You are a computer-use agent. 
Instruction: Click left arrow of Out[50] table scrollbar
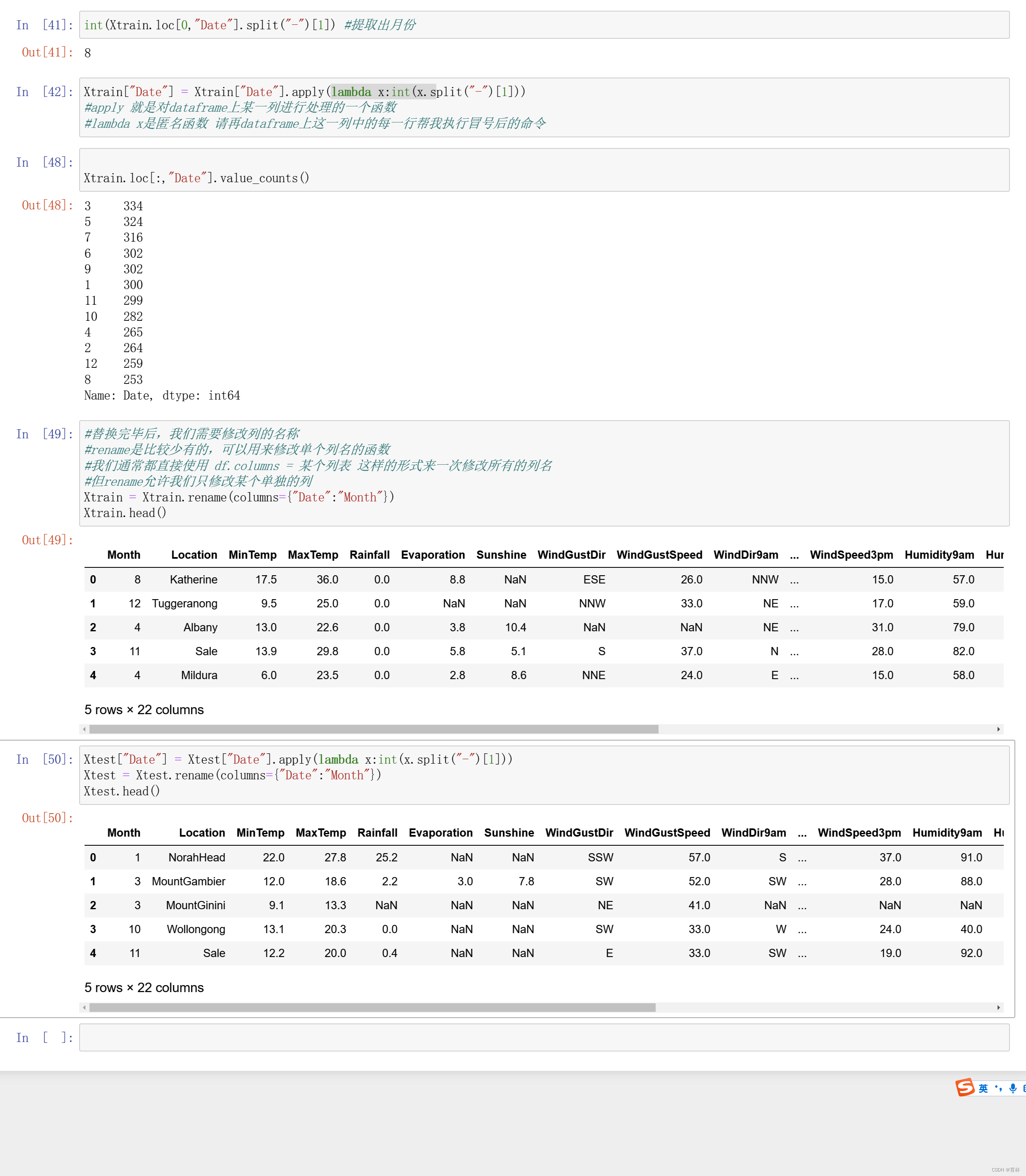[x=85, y=1008]
